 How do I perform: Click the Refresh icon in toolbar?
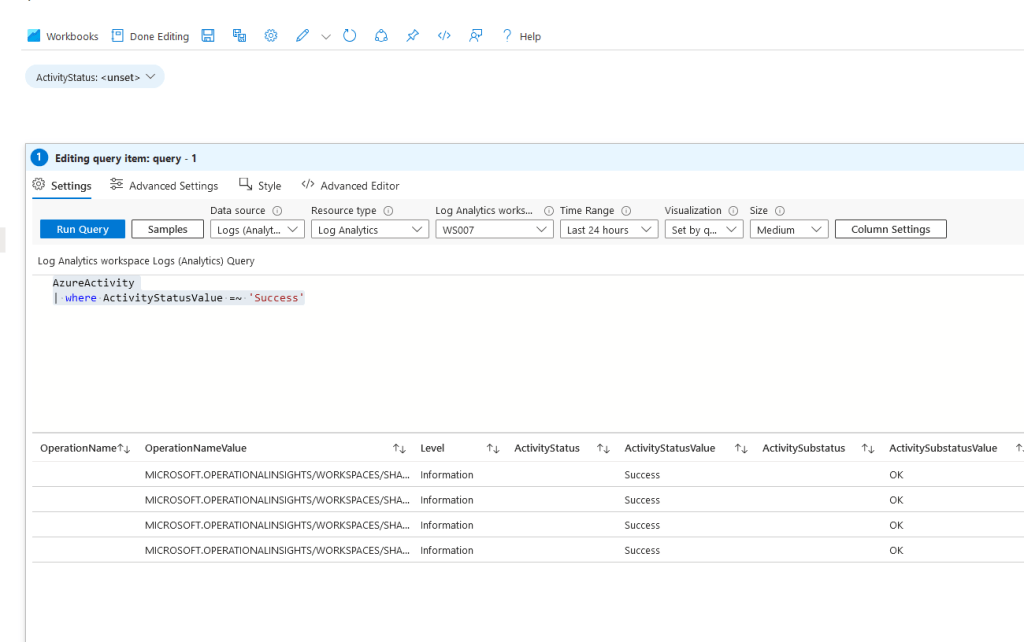tap(350, 36)
